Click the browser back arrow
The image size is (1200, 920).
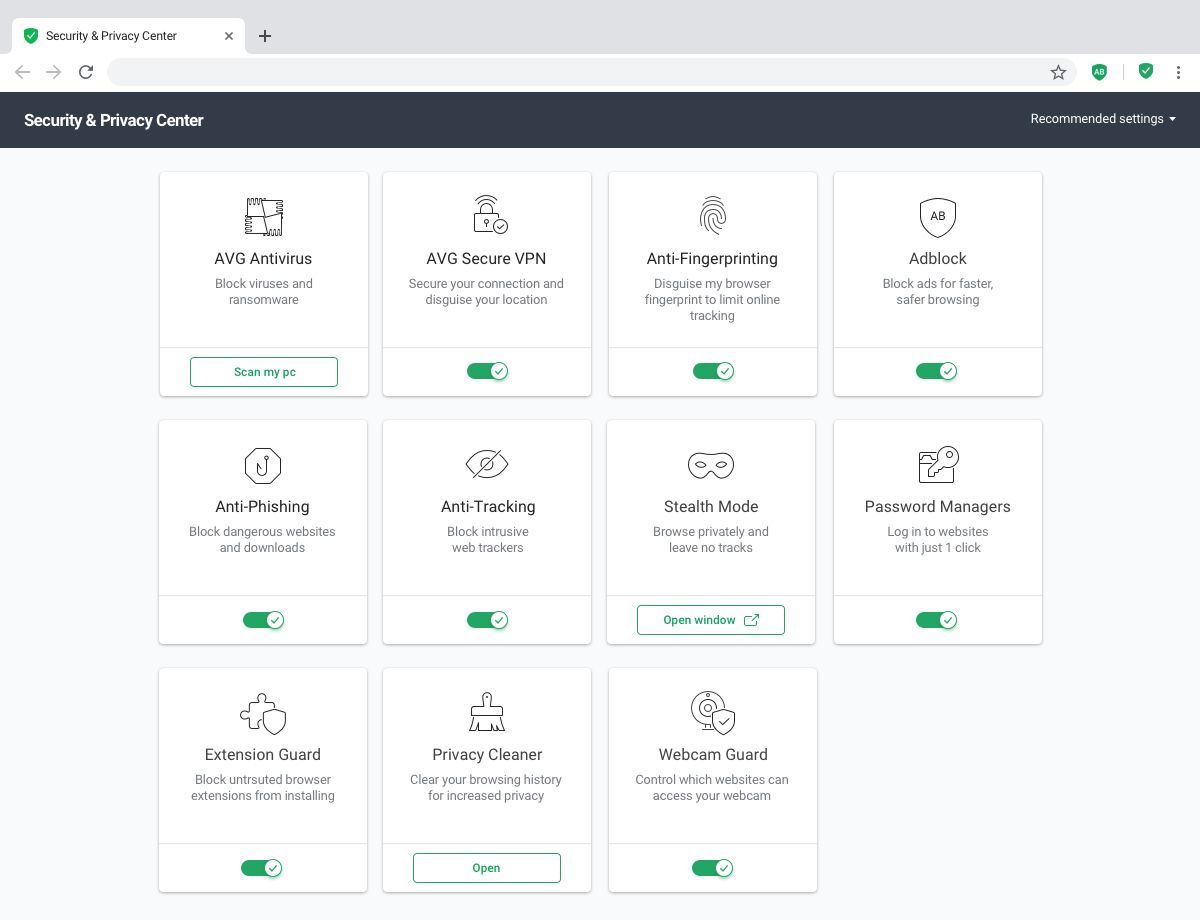tap(23, 72)
